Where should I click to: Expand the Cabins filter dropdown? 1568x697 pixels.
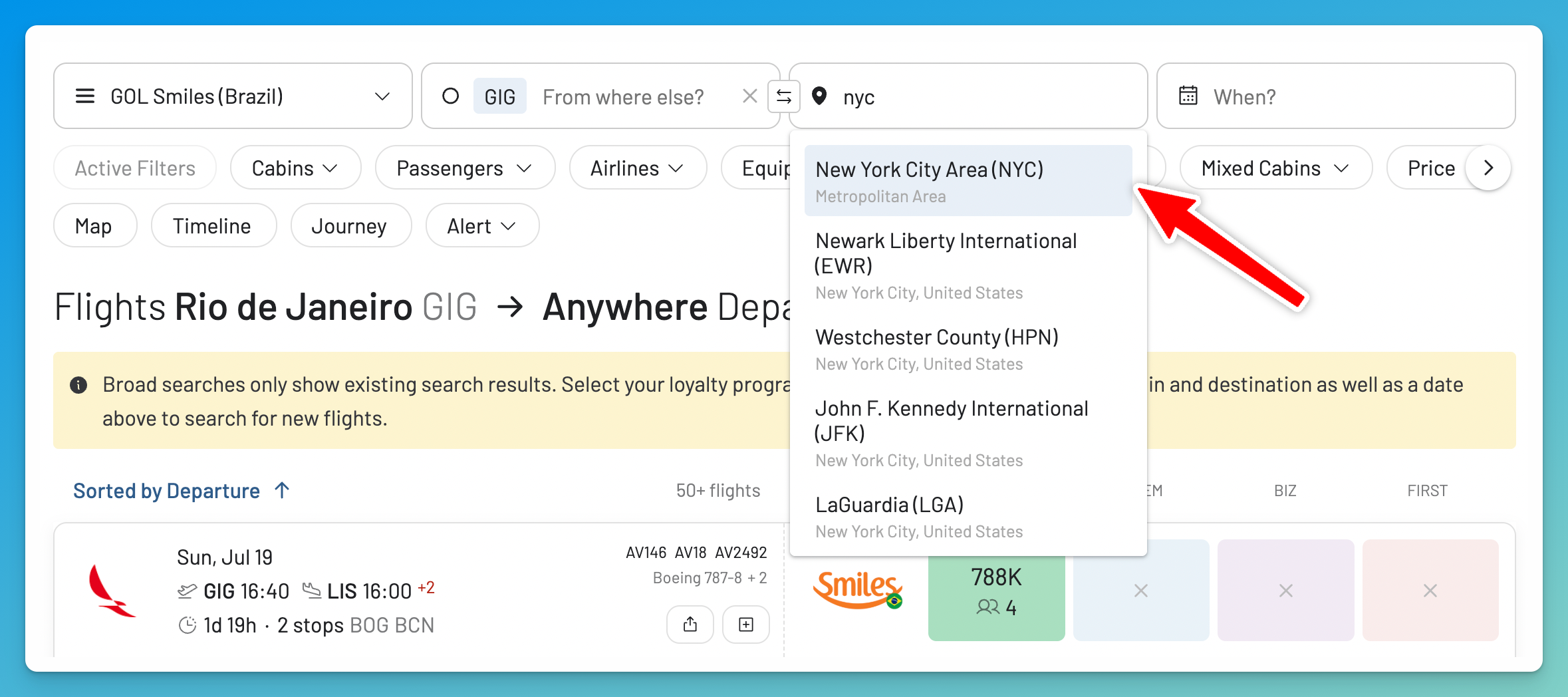pyautogui.click(x=295, y=168)
